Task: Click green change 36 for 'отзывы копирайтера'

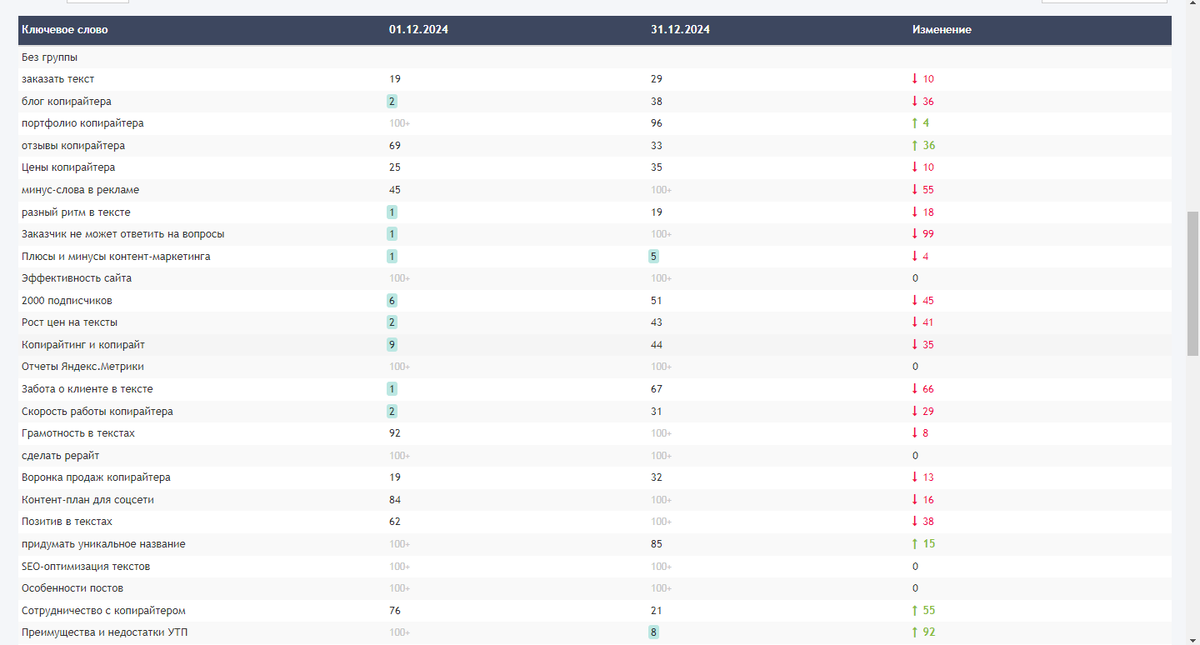Action: (929, 145)
